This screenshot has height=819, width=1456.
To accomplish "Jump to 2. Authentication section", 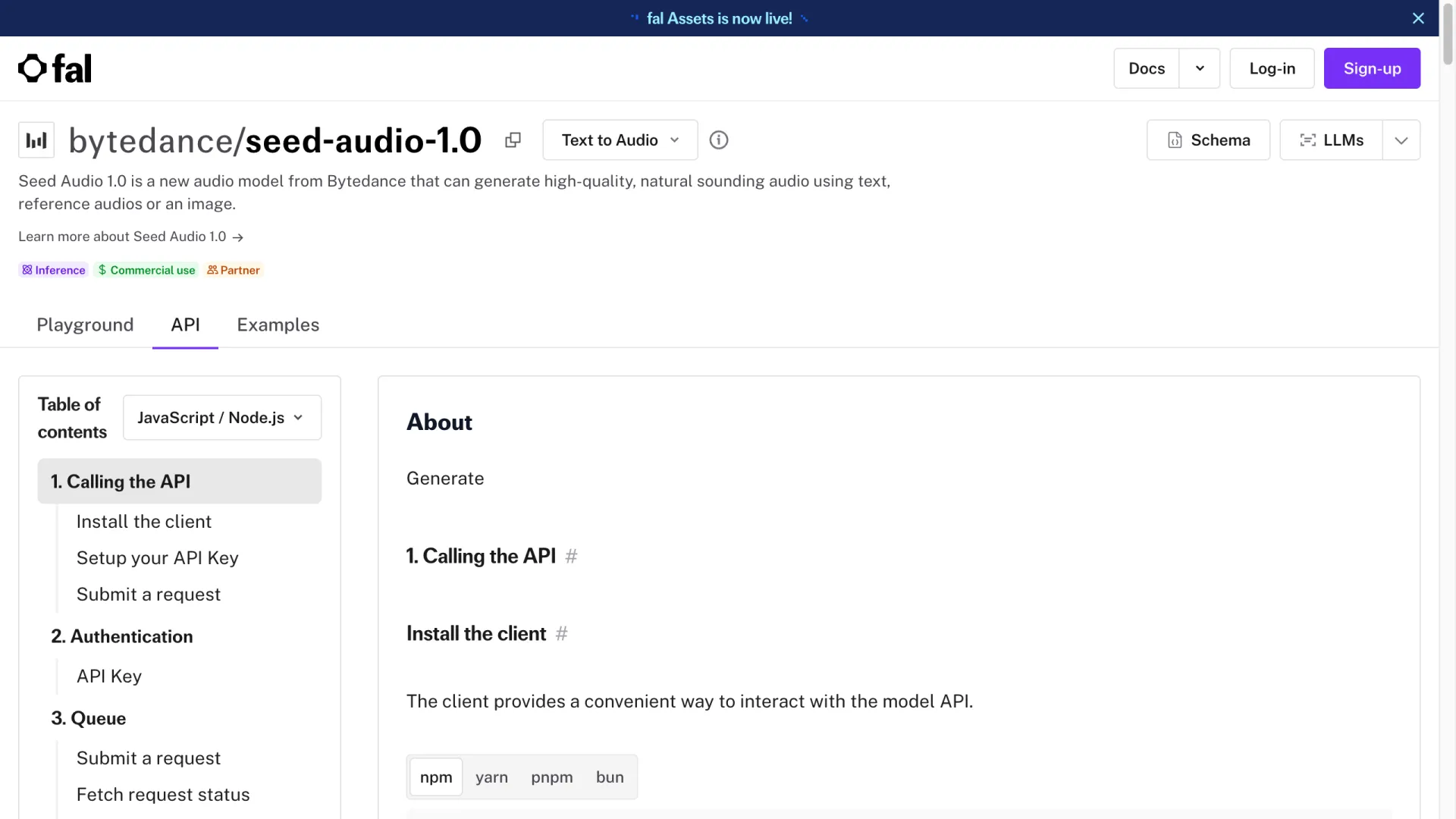I will (x=122, y=636).
